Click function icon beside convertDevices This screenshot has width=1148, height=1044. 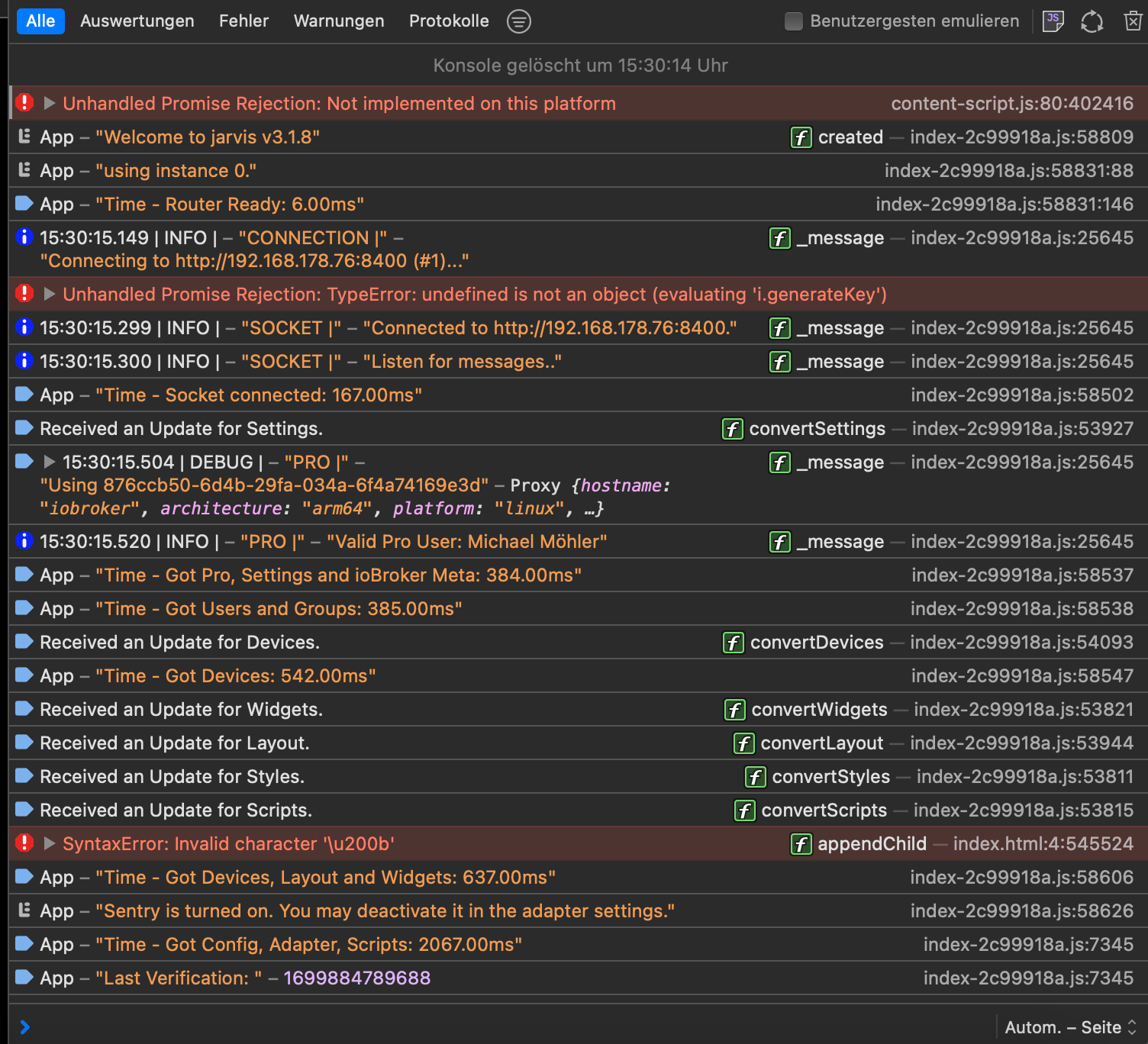pyautogui.click(x=733, y=643)
